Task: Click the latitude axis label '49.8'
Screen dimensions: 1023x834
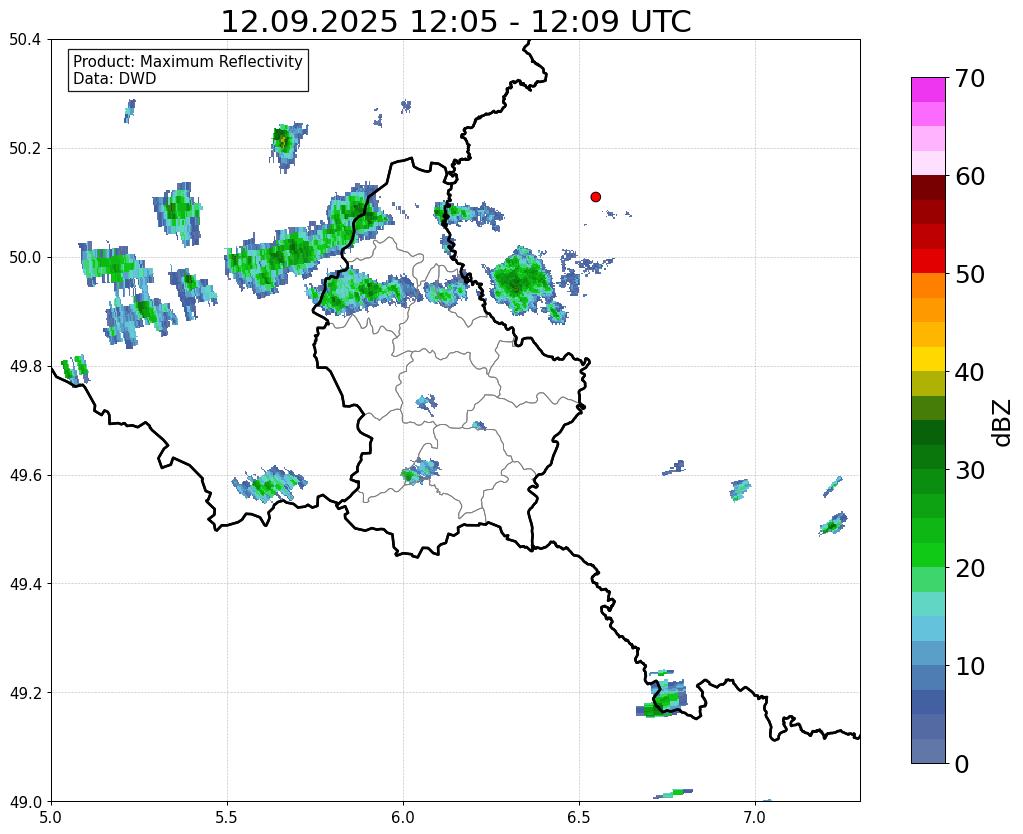Action: pos(25,366)
